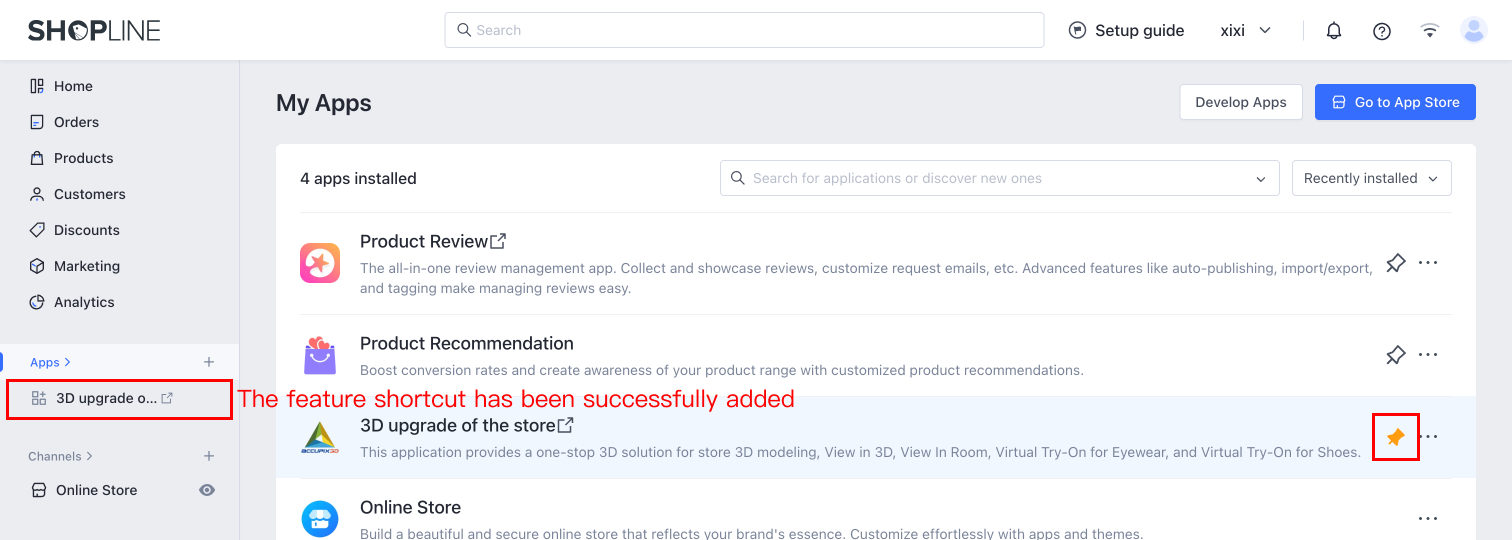Screen dimensions: 1512x540
Task: Open the Product Recommendation app title
Action: tap(467, 343)
